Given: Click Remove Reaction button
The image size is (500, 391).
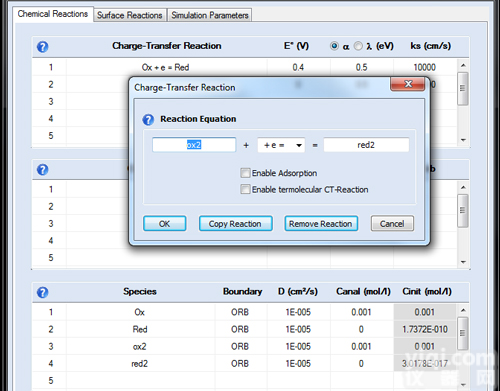Looking at the screenshot, I should [x=321, y=224].
